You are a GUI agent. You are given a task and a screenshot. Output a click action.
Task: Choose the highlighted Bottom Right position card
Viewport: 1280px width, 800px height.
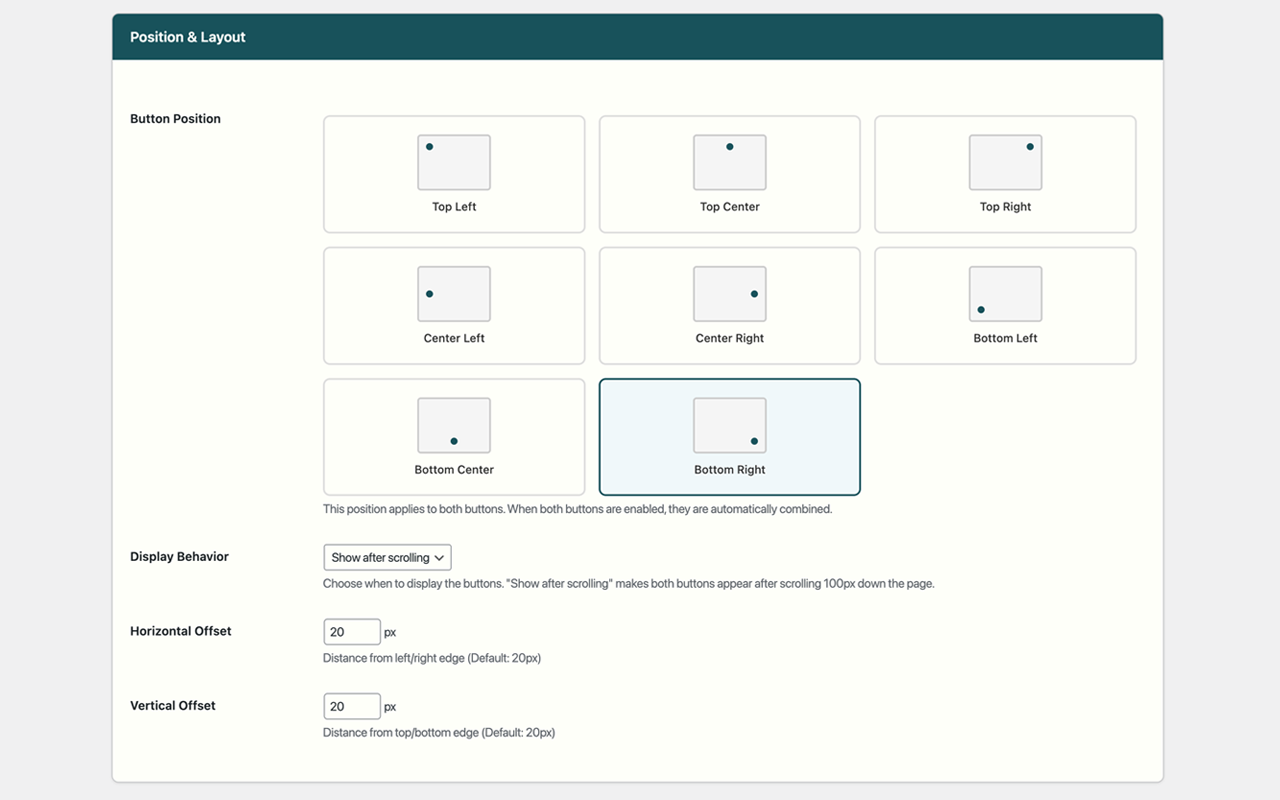tap(729, 437)
